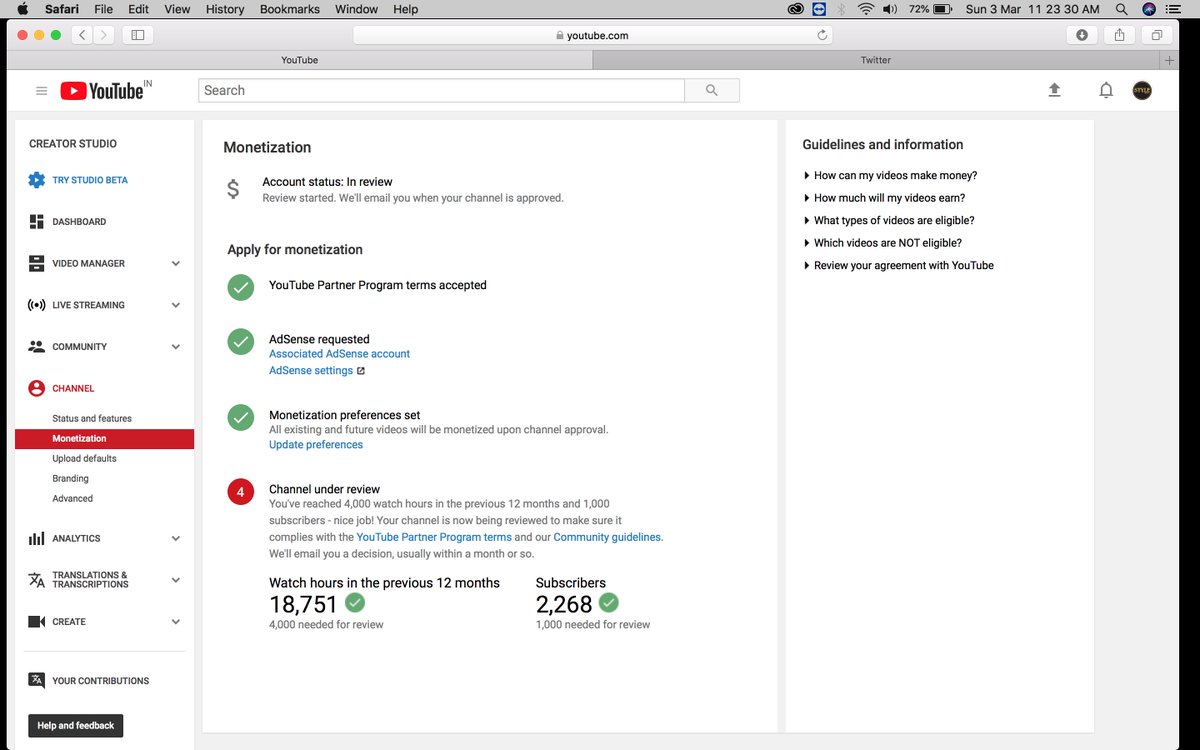Expand the Analytics section
1200x750 pixels.
(x=176, y=538)
